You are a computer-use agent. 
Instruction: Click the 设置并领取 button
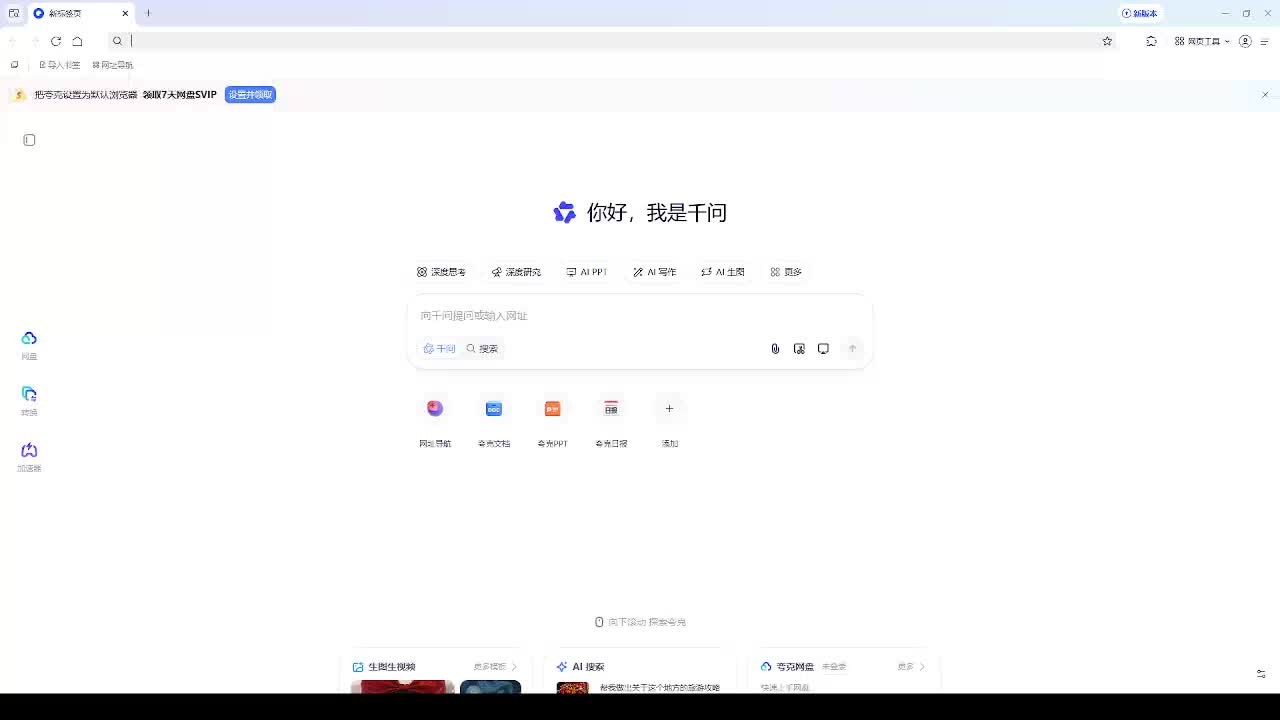pyautogui.click(x=250, y=95)
